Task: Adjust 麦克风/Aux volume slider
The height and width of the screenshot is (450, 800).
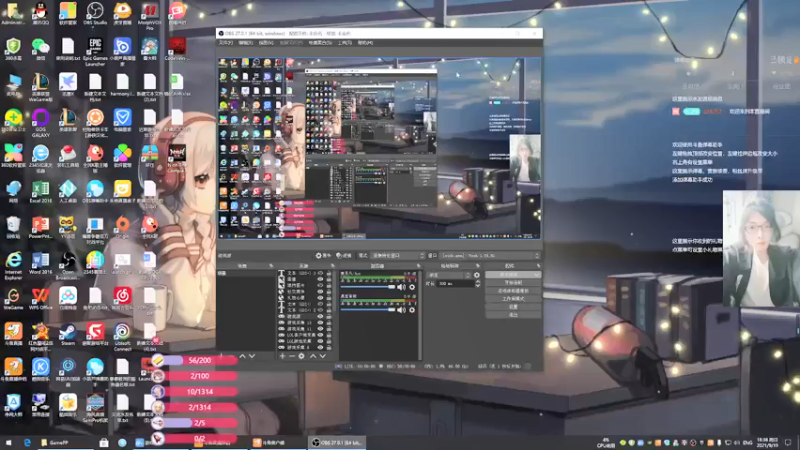Action: pos(368,287)
